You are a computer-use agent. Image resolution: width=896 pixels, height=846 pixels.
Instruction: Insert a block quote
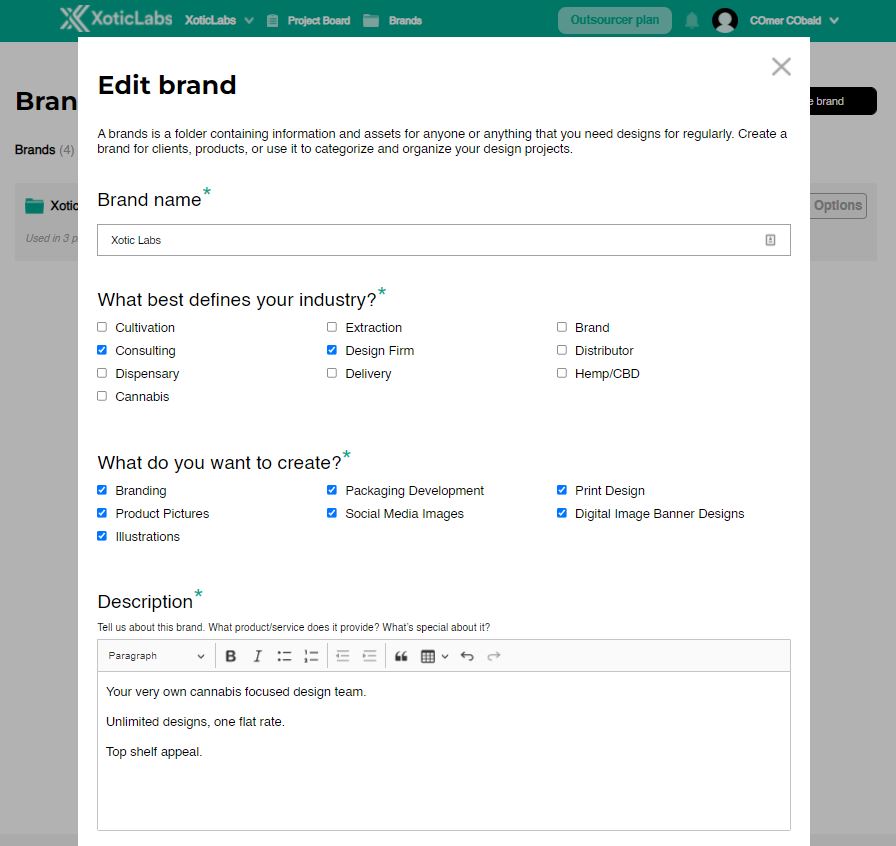(401, 656)
